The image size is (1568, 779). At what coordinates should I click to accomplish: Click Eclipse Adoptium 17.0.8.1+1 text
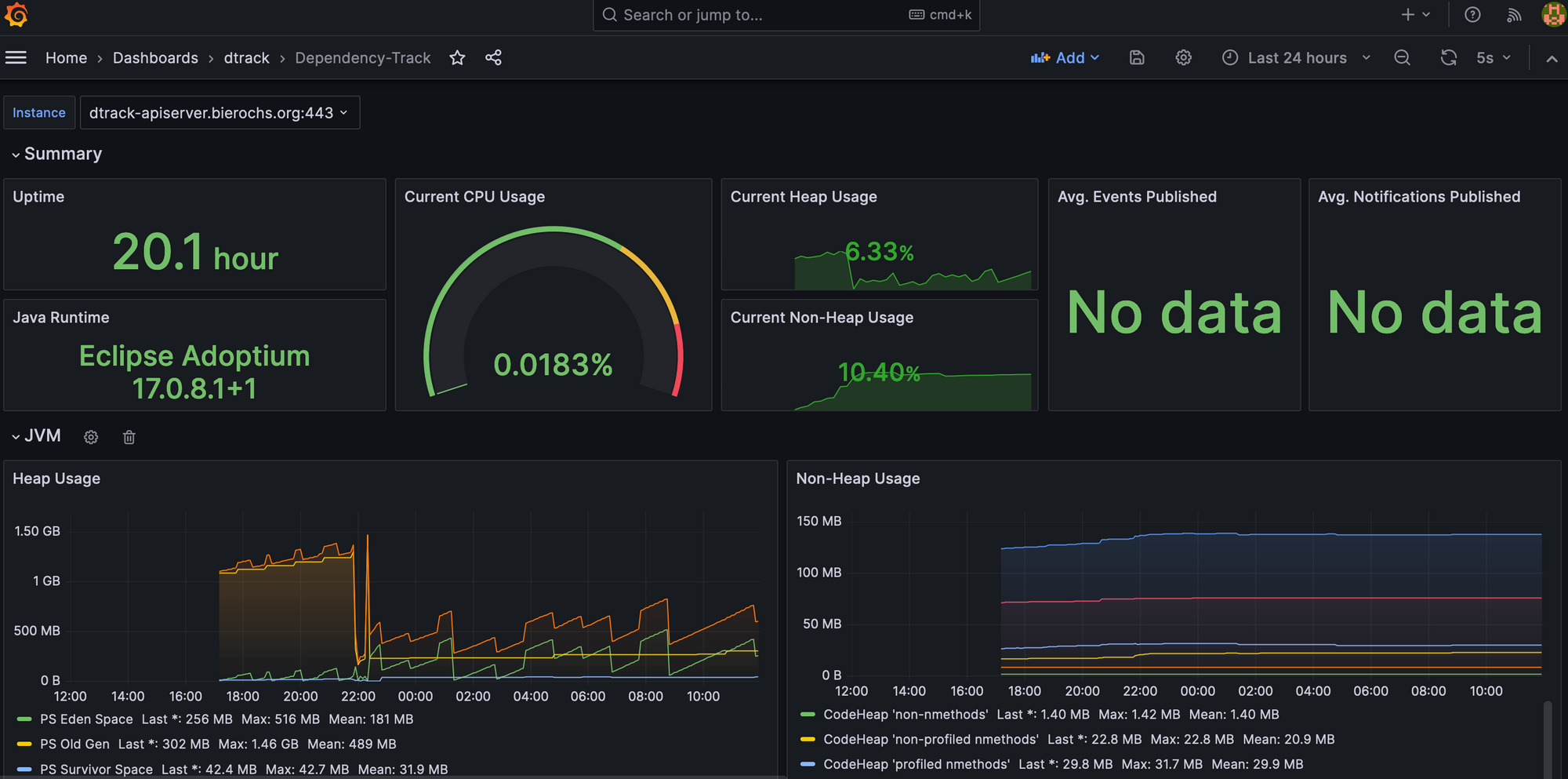pos(194,372)
